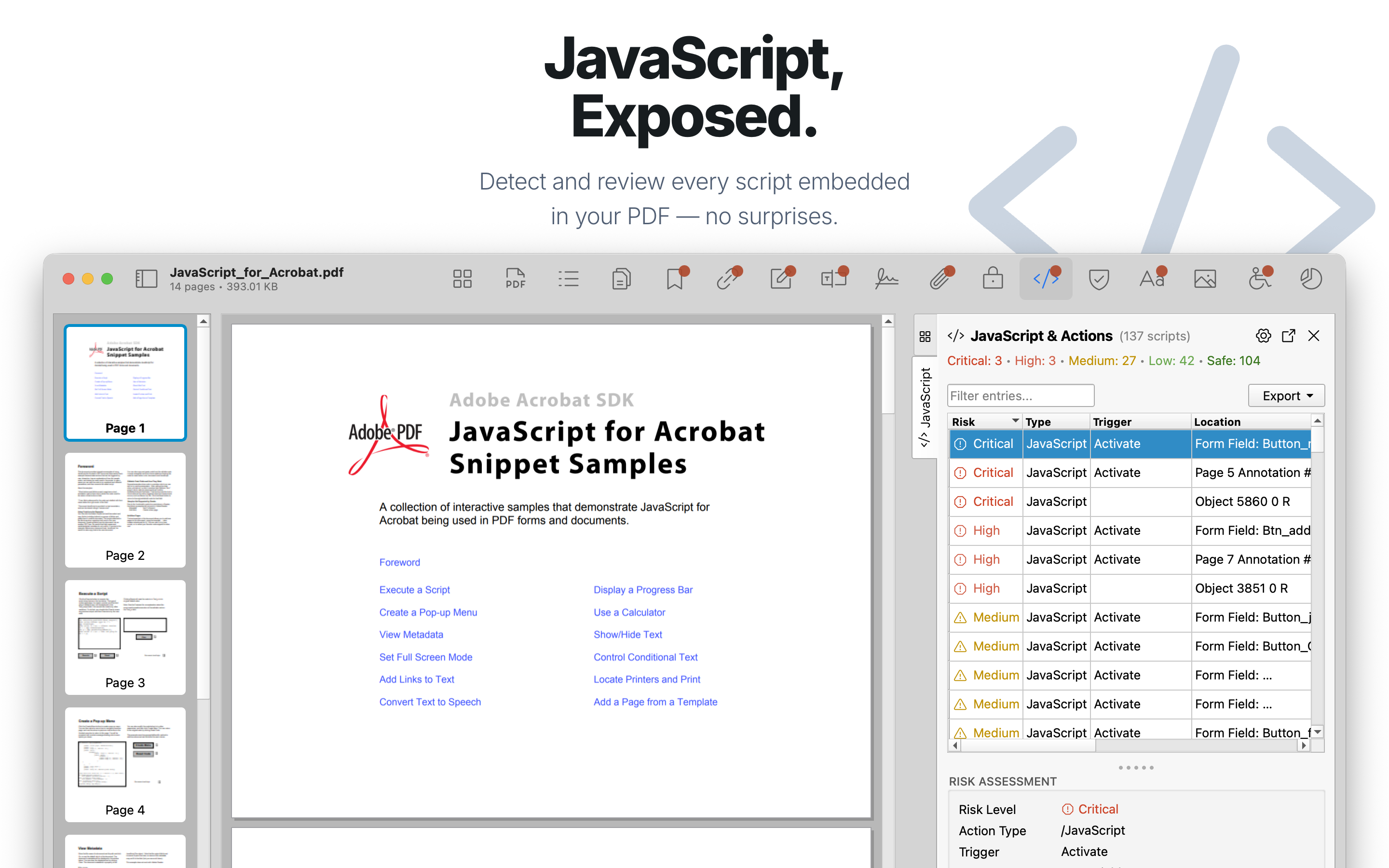Click the document view scroll up arrow
This screenshot has width=1389, height=868.
(x=888, y=322)
